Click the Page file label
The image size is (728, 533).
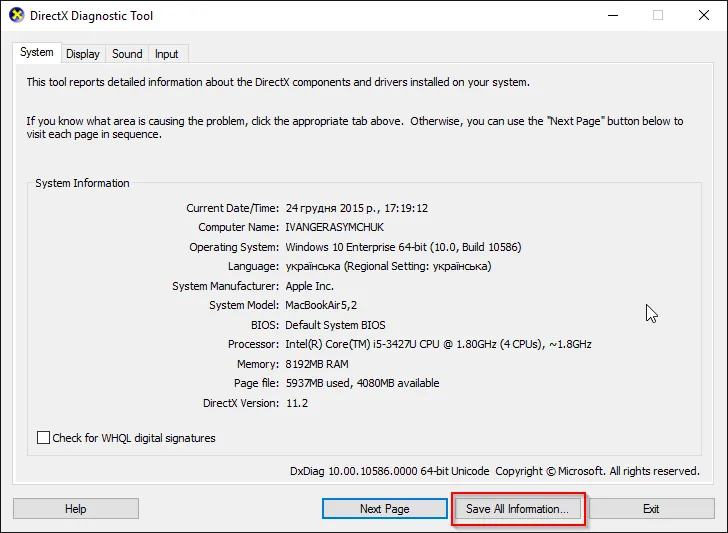tap(256, 383)
